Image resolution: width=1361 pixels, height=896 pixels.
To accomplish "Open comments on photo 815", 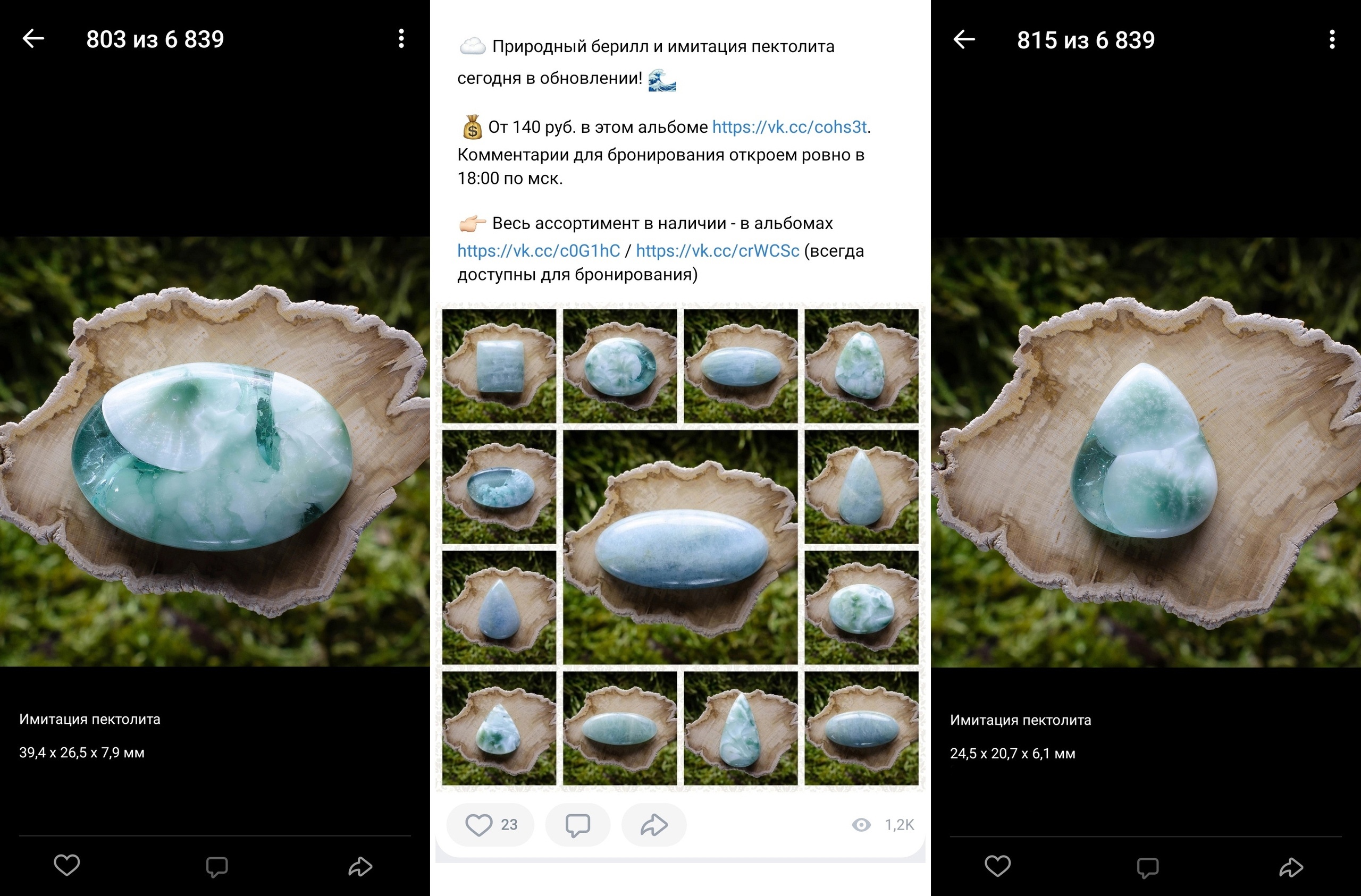I will coord(1148,867).
